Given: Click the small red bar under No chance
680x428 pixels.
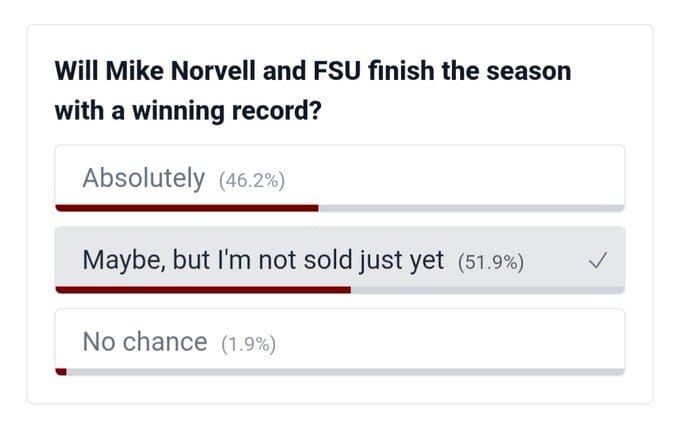Looking at the screenshot, I should coord(61,371).
